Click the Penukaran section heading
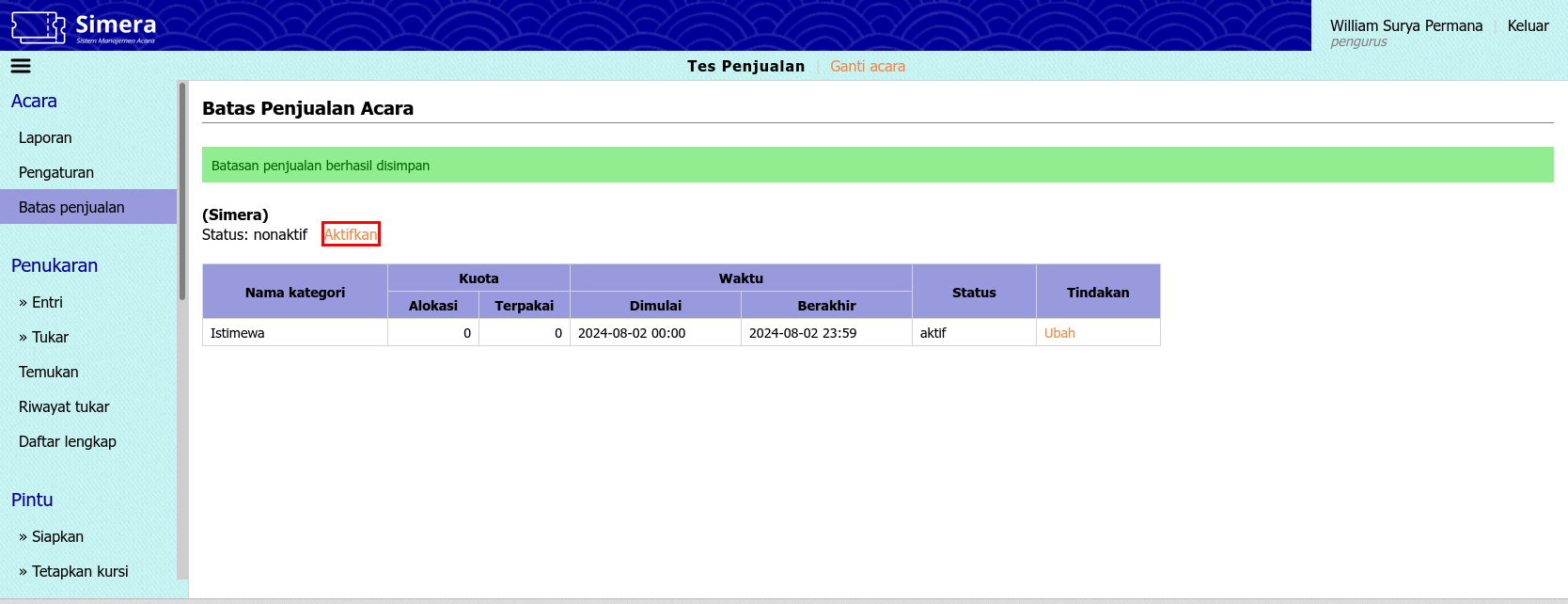 click(55, 265)
